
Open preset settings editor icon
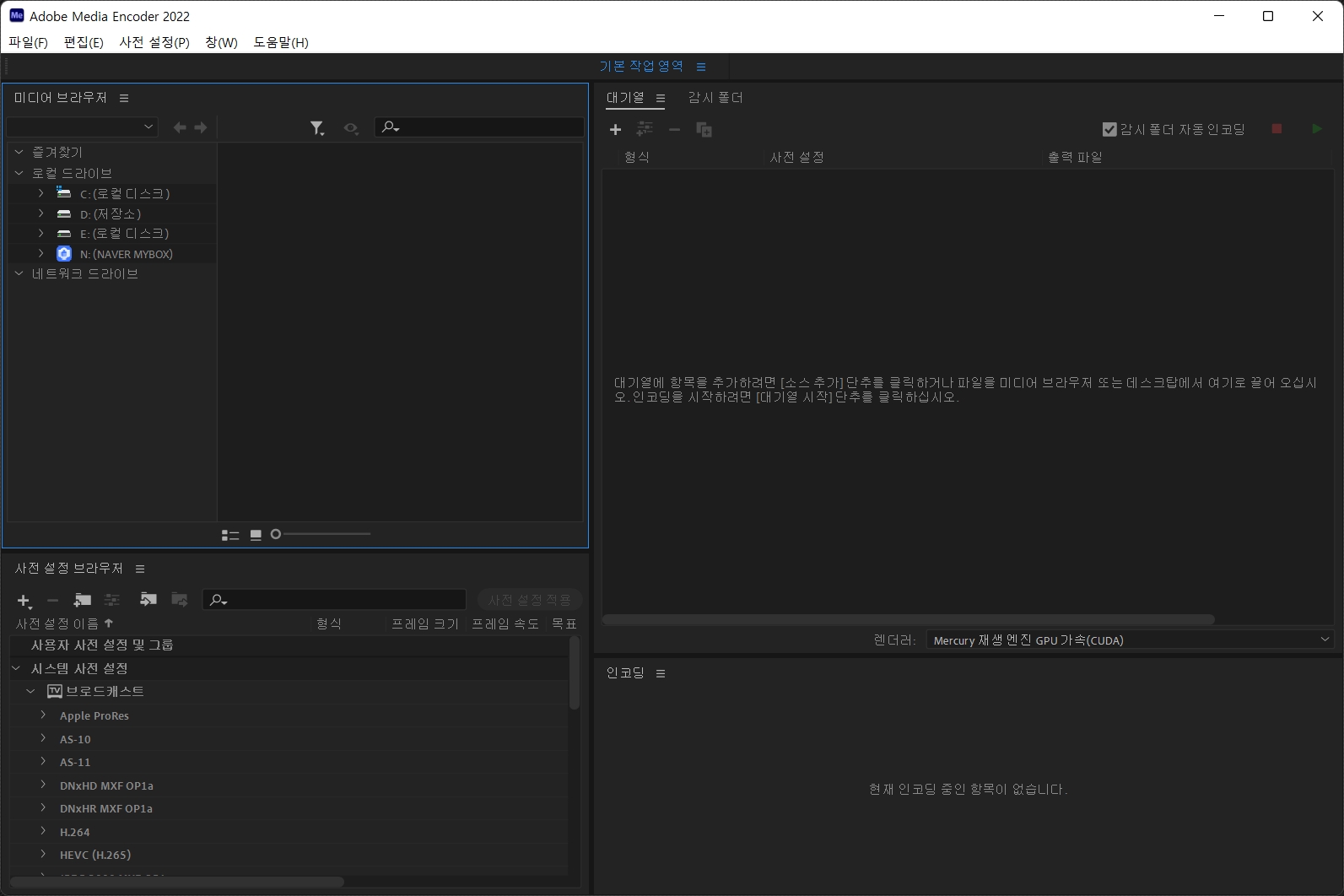(111, 600)
